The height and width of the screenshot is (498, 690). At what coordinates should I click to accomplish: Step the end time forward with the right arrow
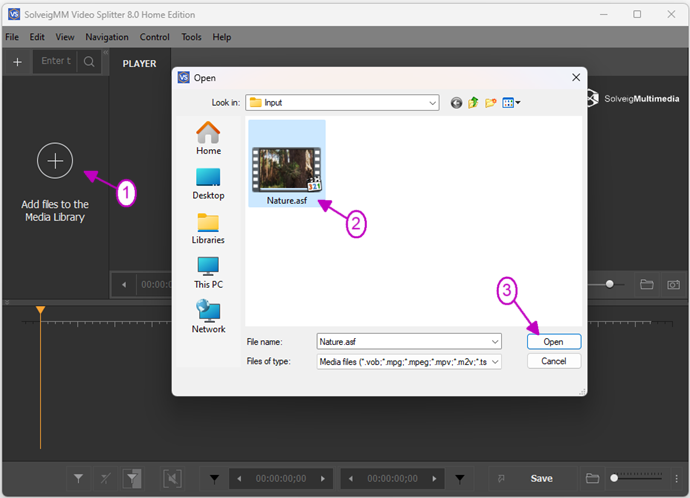tap(434, 479)
